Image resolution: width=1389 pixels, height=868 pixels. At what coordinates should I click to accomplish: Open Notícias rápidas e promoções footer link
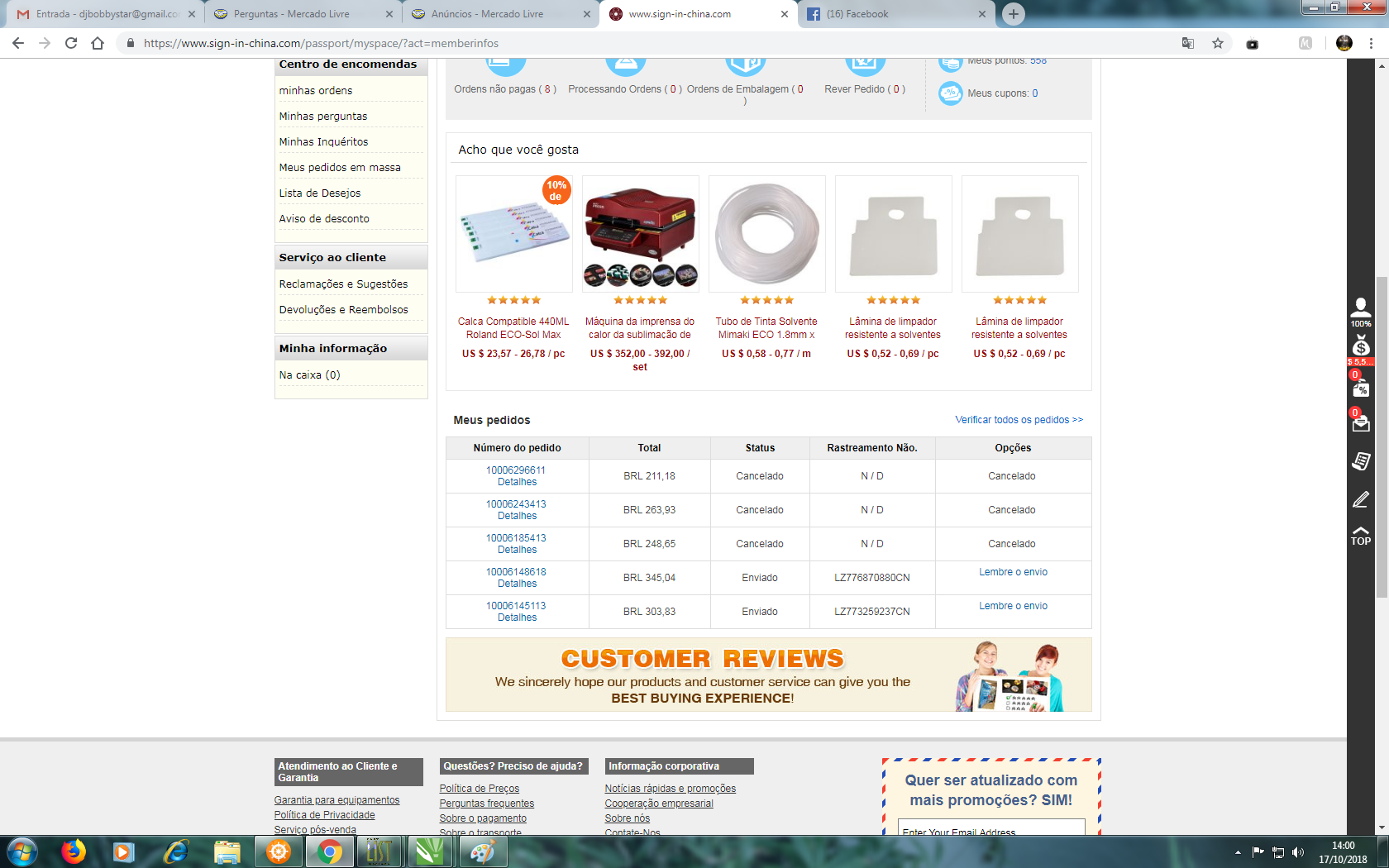point(671,789)
